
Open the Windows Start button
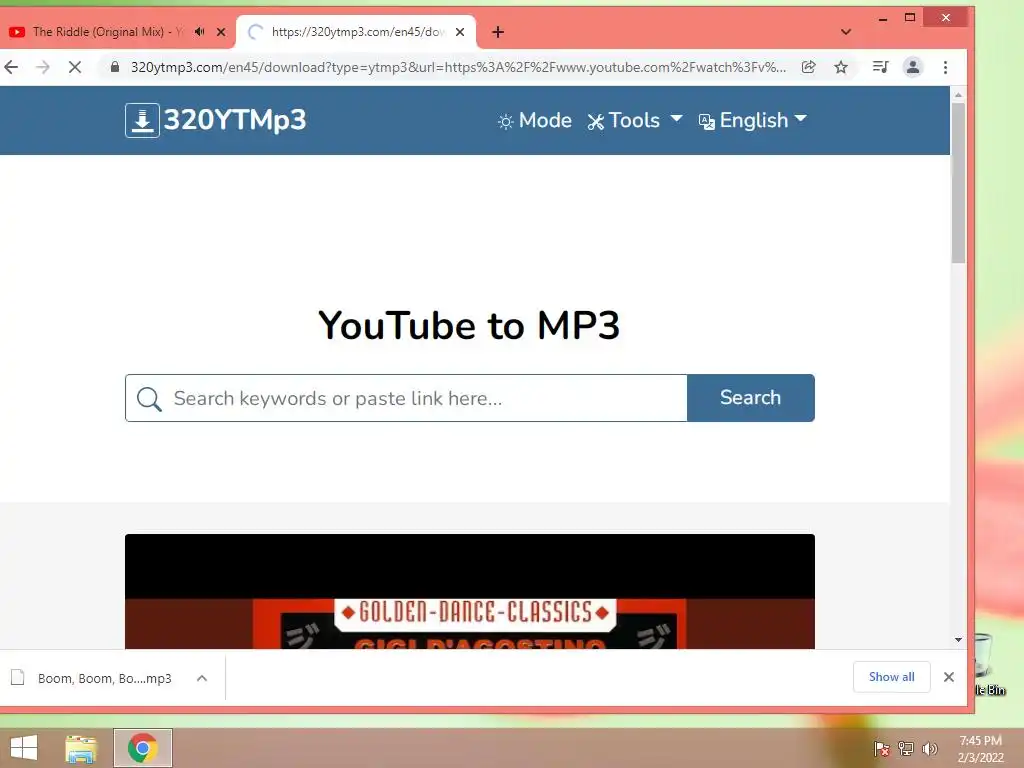pyautogui.click(x=24, y=748)
